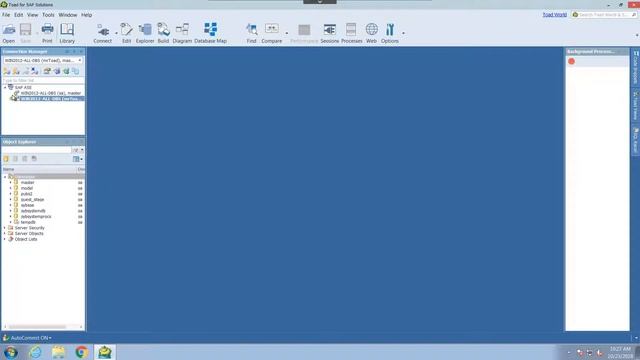Open the Processes tool
Image resolution: width=640 pixels, height=360 pixels.
[351, 33]
